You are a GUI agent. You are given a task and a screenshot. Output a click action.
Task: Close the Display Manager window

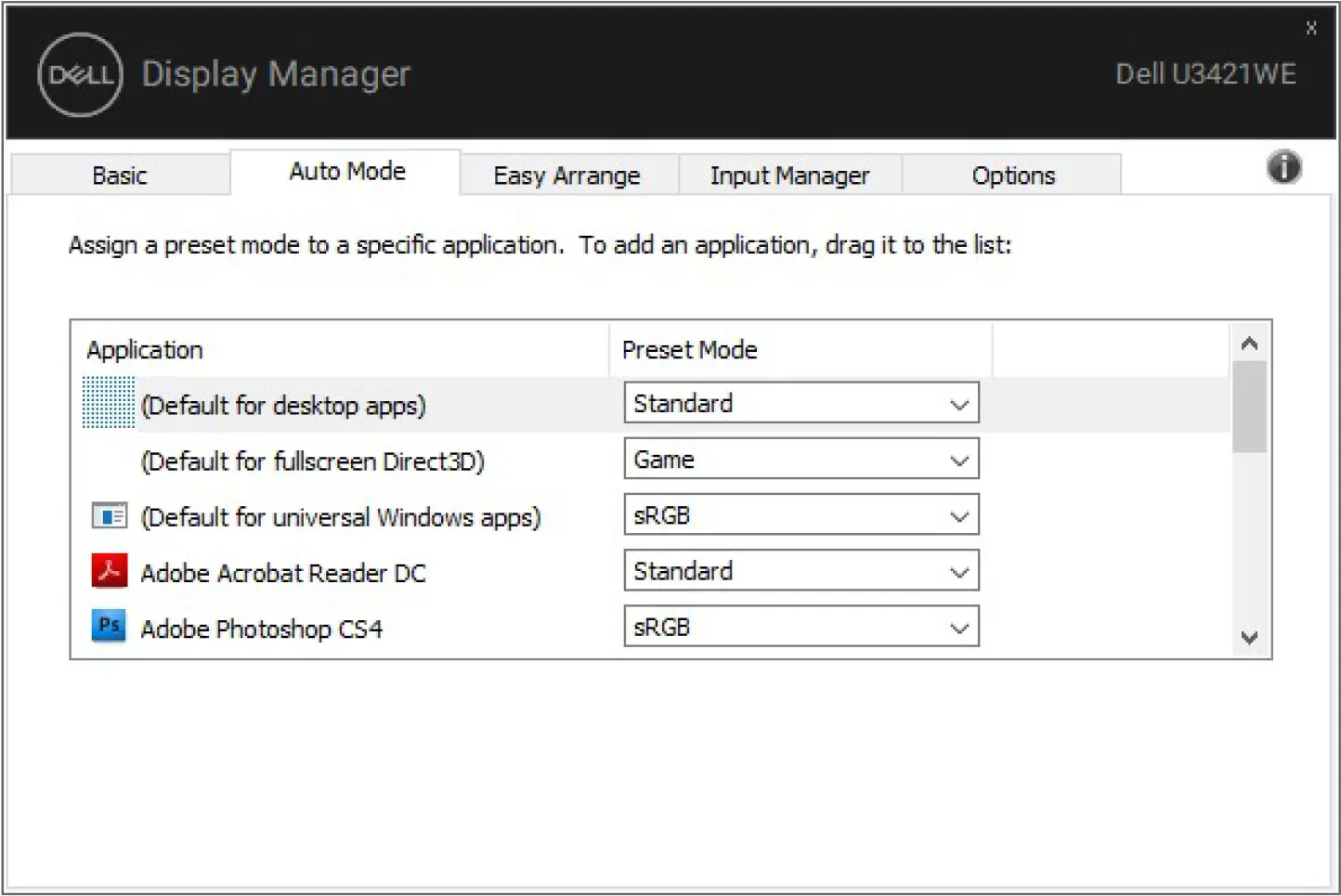(x=1311, y=27)
